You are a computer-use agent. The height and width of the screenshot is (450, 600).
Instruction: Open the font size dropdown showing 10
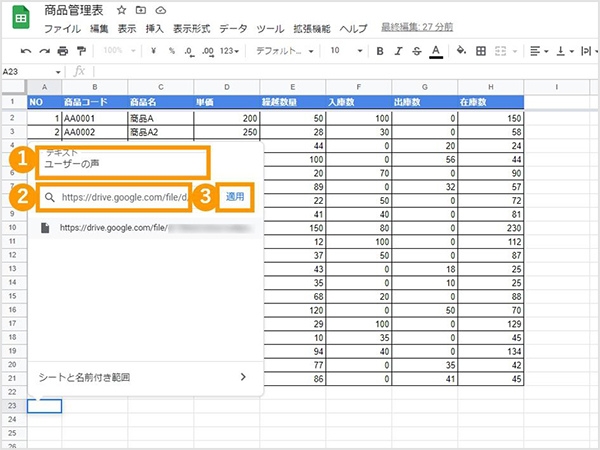346,51
